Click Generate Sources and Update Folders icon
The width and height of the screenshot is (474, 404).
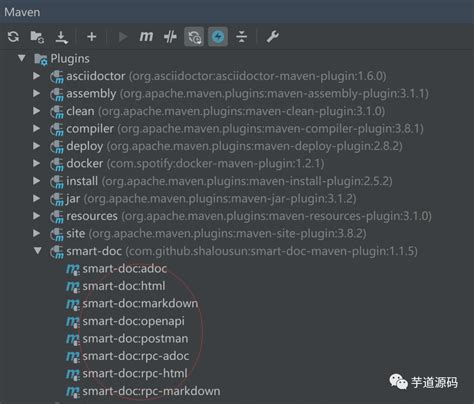[x=37, y=37]
